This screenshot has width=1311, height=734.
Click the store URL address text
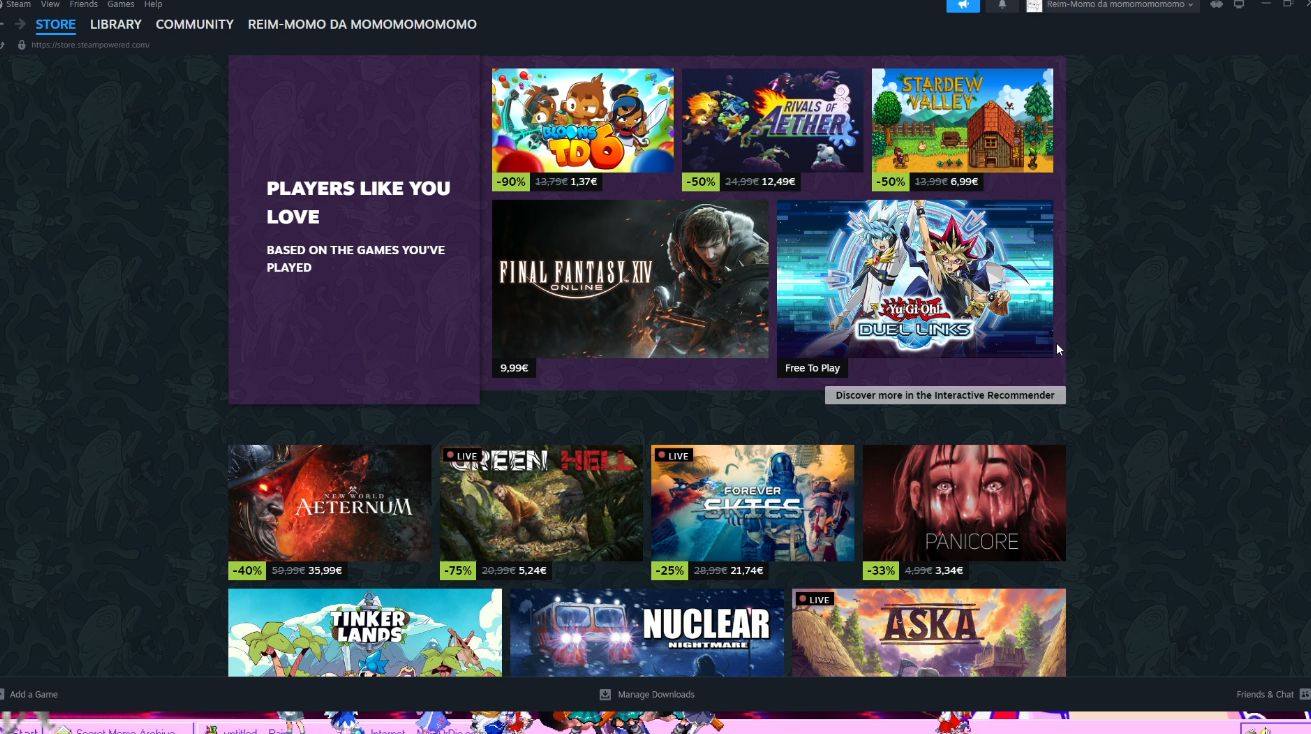pos(90,45)
